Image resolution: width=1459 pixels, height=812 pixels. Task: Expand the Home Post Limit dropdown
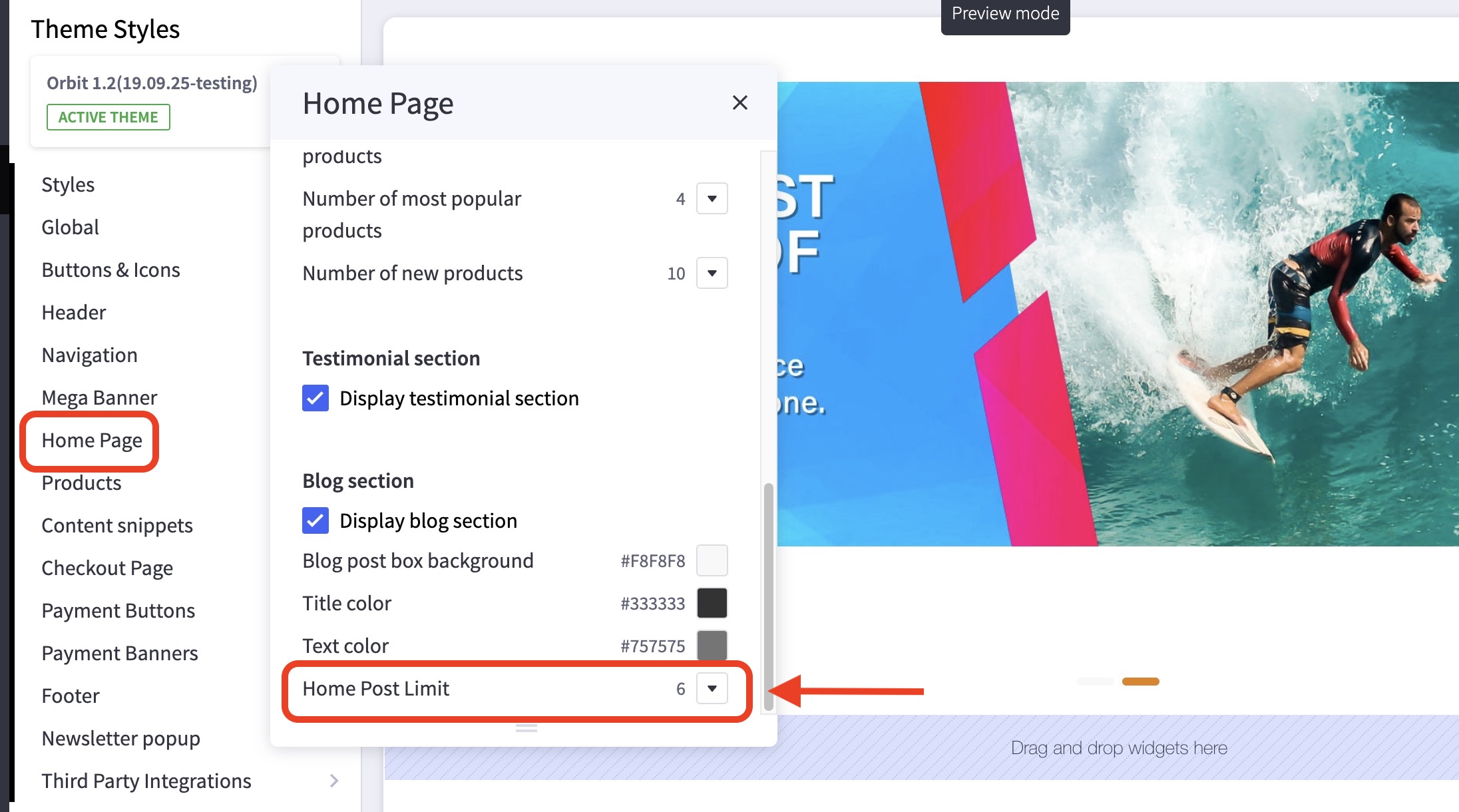pos(712,688)
